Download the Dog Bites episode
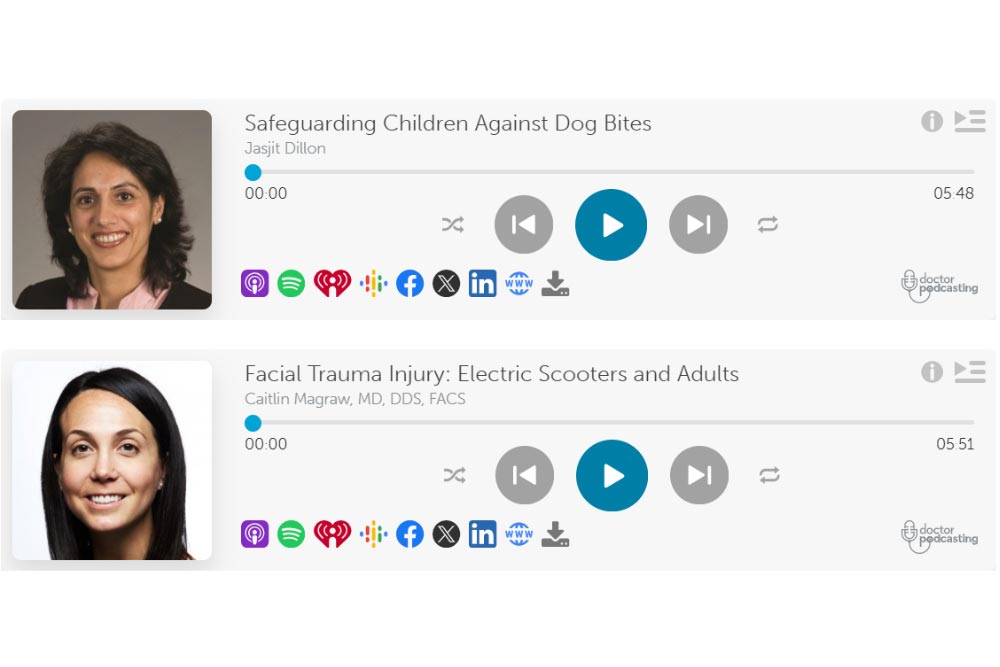This screenshot has height=667, width=1000. click(555, 284)
